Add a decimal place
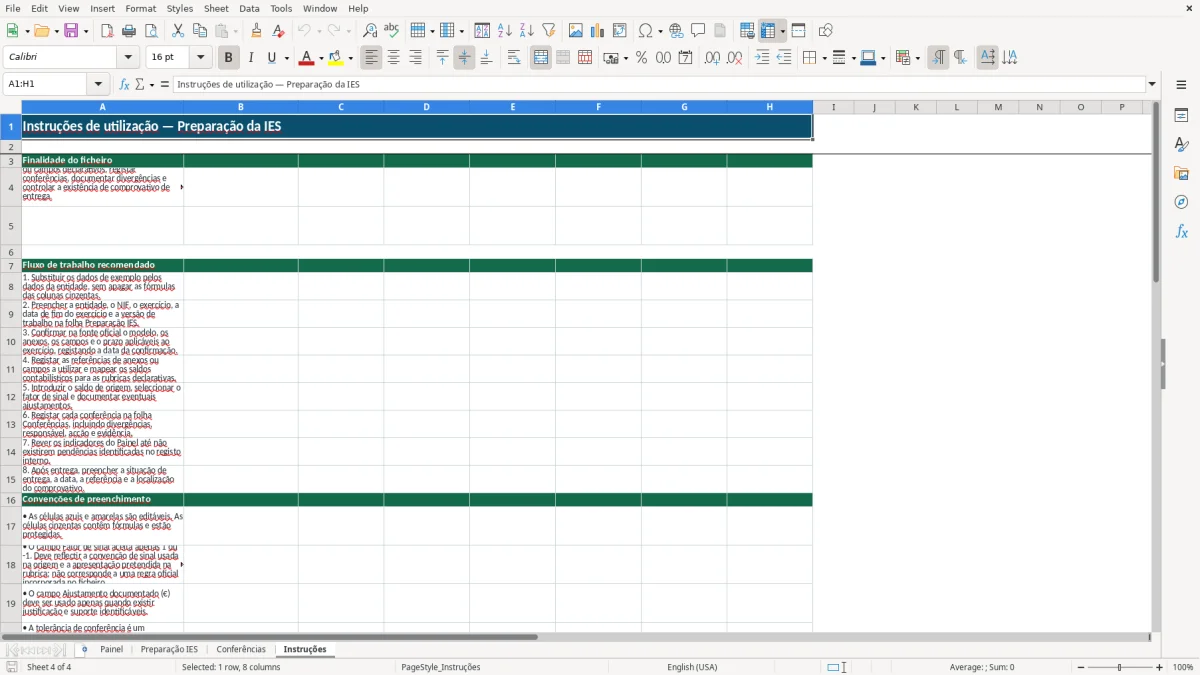 712,58
